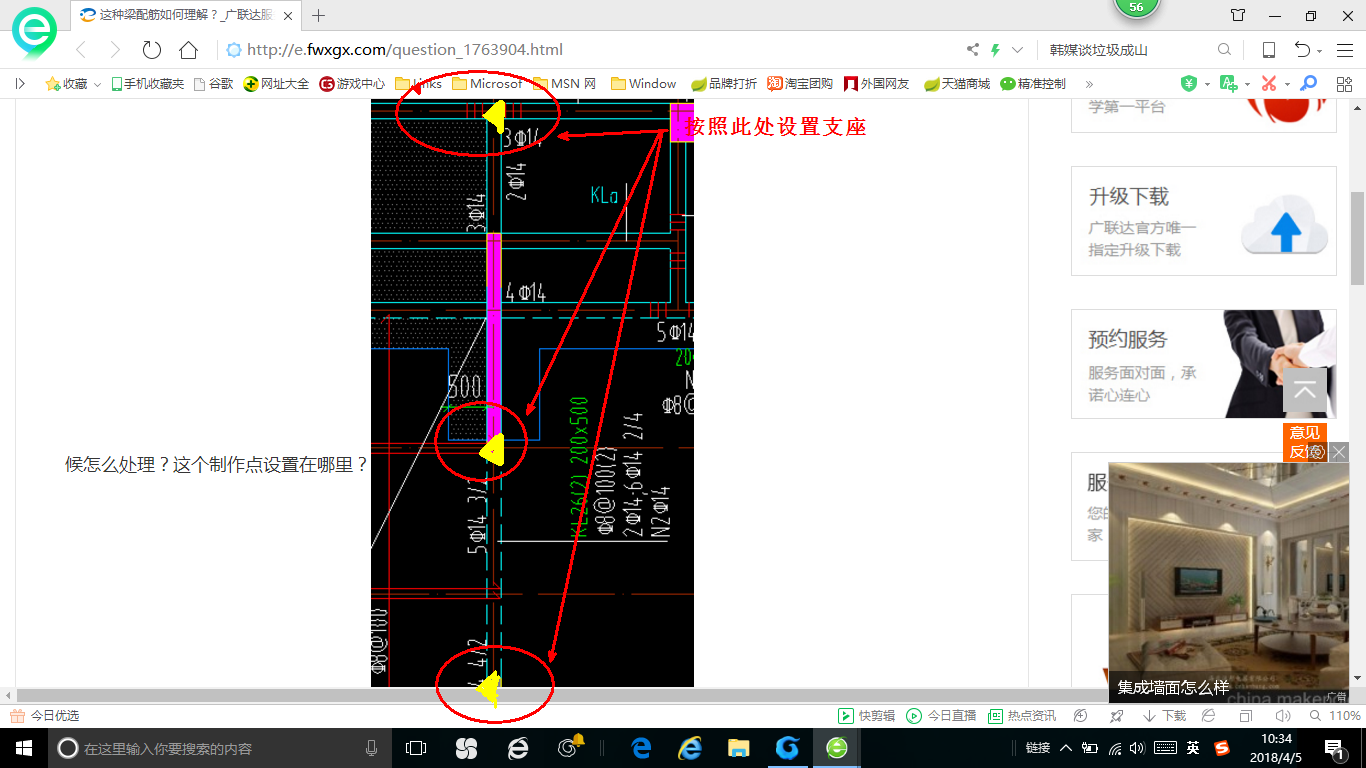Open a new tab with plus
Screen dimensions: 1366x768
click(319, 15)
